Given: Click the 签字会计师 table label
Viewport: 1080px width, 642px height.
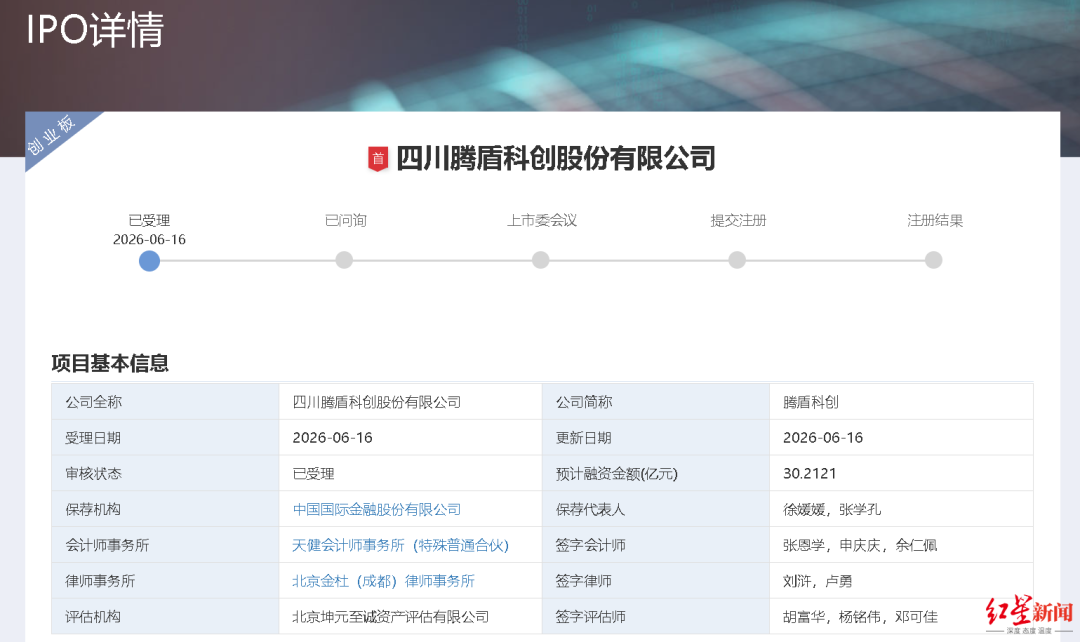Looking at the screenshot, I should [590, 546].
